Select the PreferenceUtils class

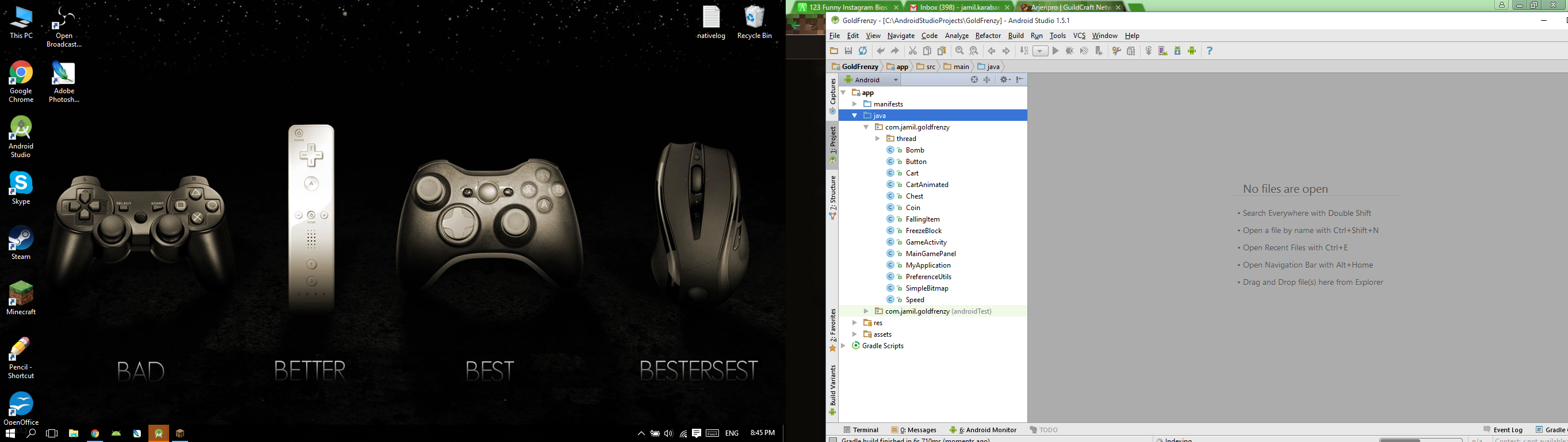928,277
